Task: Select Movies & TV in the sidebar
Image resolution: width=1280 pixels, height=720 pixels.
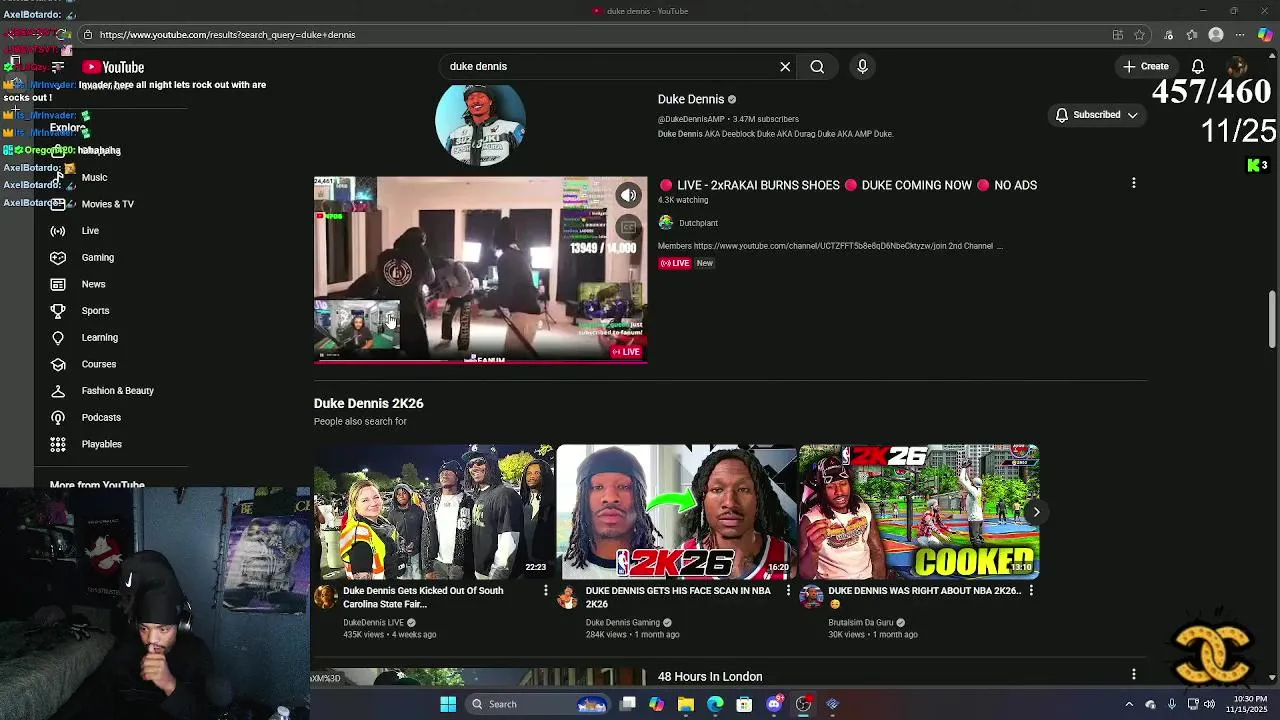Action: [107, 204]
